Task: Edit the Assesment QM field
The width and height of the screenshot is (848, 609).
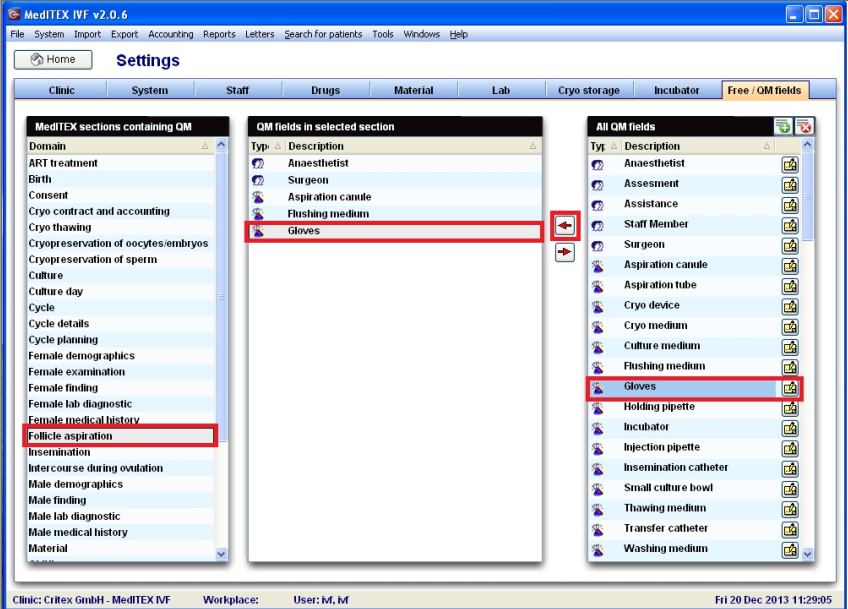Action: tap(790, 185)
